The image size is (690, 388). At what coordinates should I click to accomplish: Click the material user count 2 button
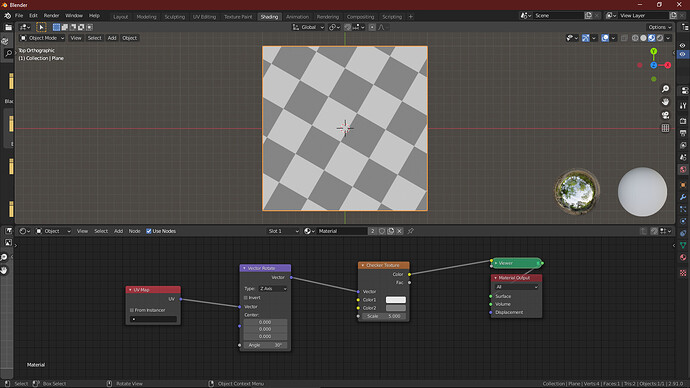click(x=372, y=231)
